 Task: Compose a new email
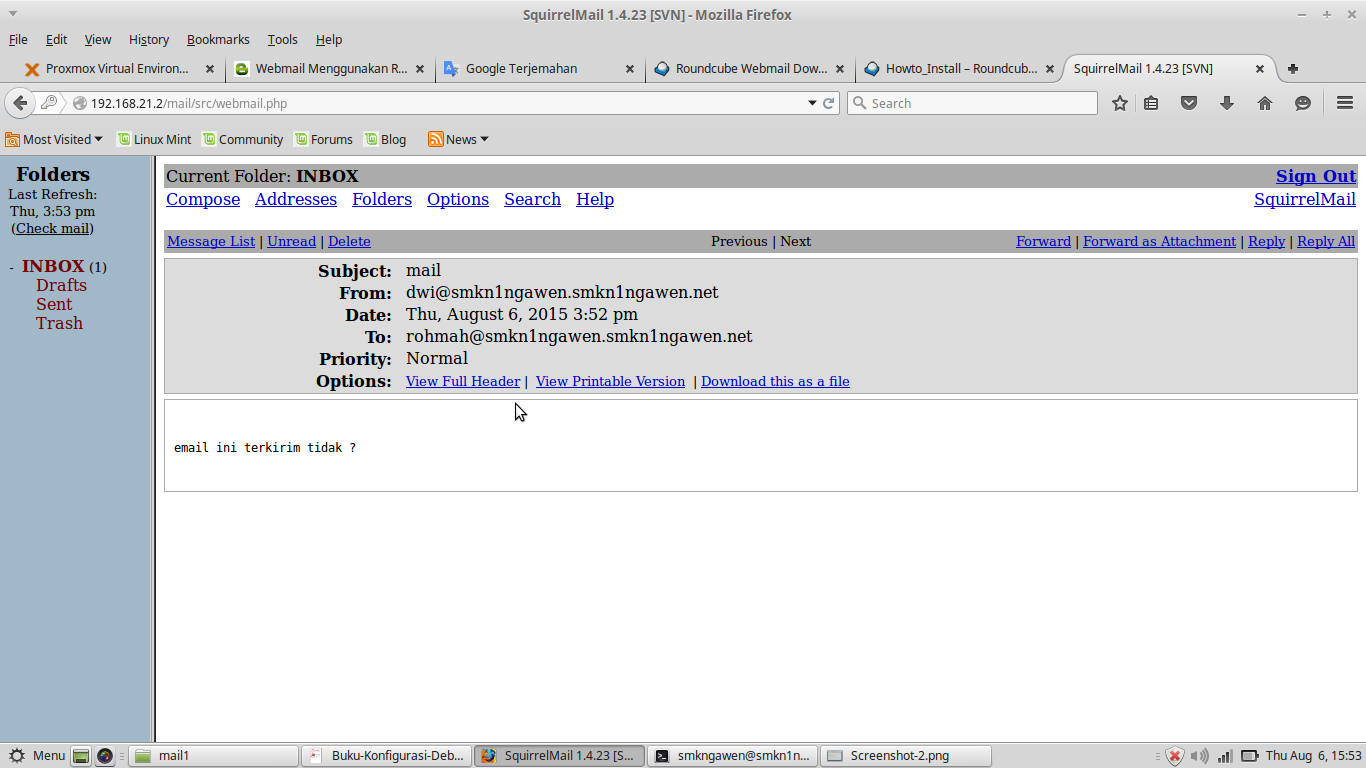[203, 199]
